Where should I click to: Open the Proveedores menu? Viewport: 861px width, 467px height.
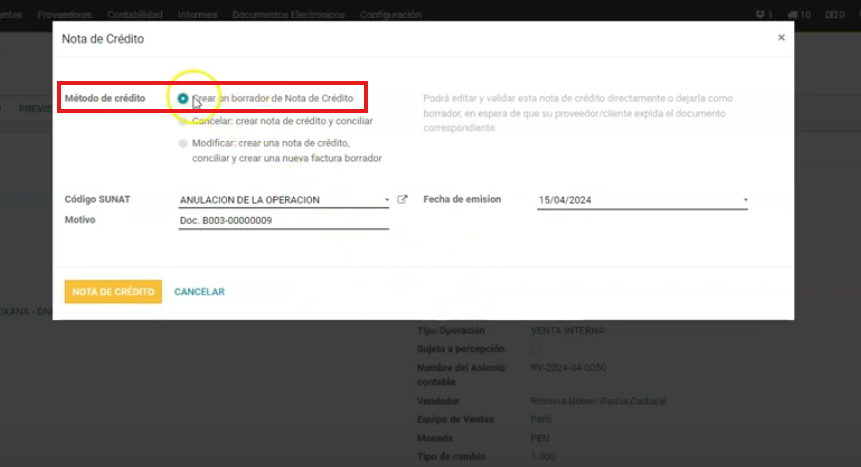point(65,15)
